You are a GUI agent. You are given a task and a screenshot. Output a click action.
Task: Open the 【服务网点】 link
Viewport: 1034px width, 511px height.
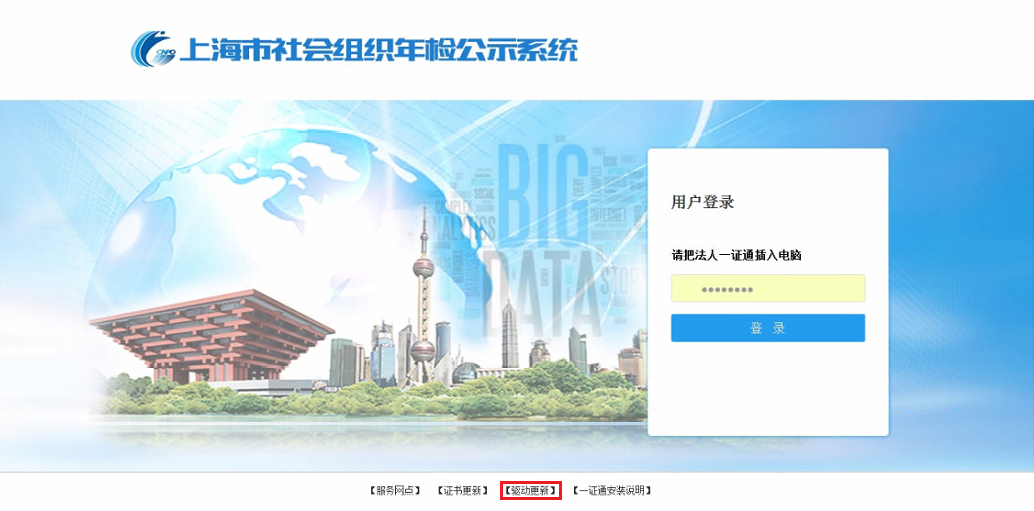(x=394, y=491)
